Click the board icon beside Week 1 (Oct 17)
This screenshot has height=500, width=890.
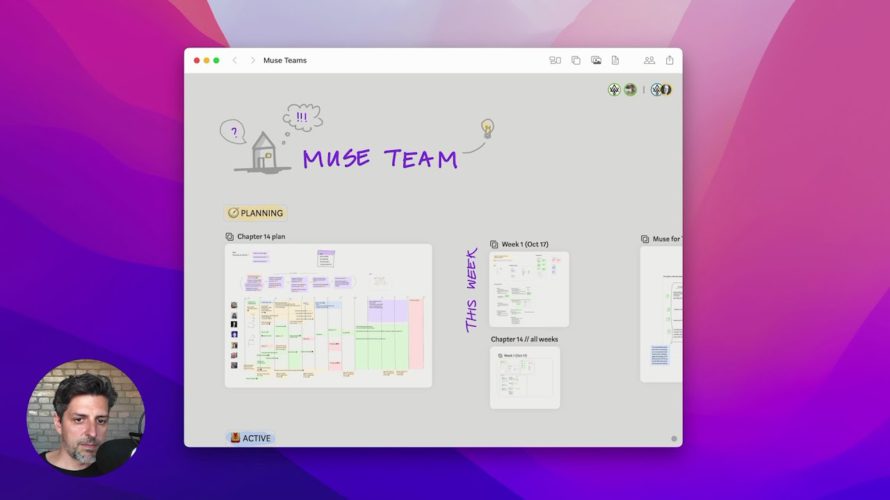pyautogui.click(x=494, y=245)
